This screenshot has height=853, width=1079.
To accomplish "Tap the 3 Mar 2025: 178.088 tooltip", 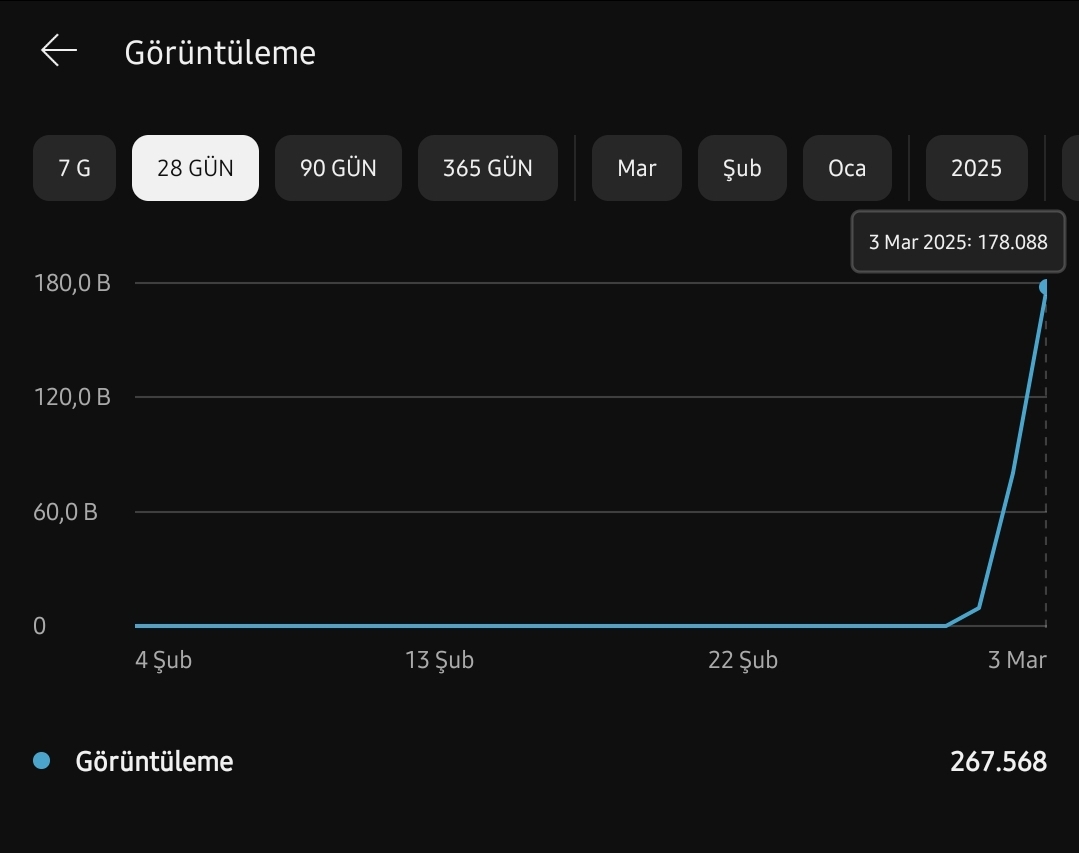I will click(x=959, y=242).
